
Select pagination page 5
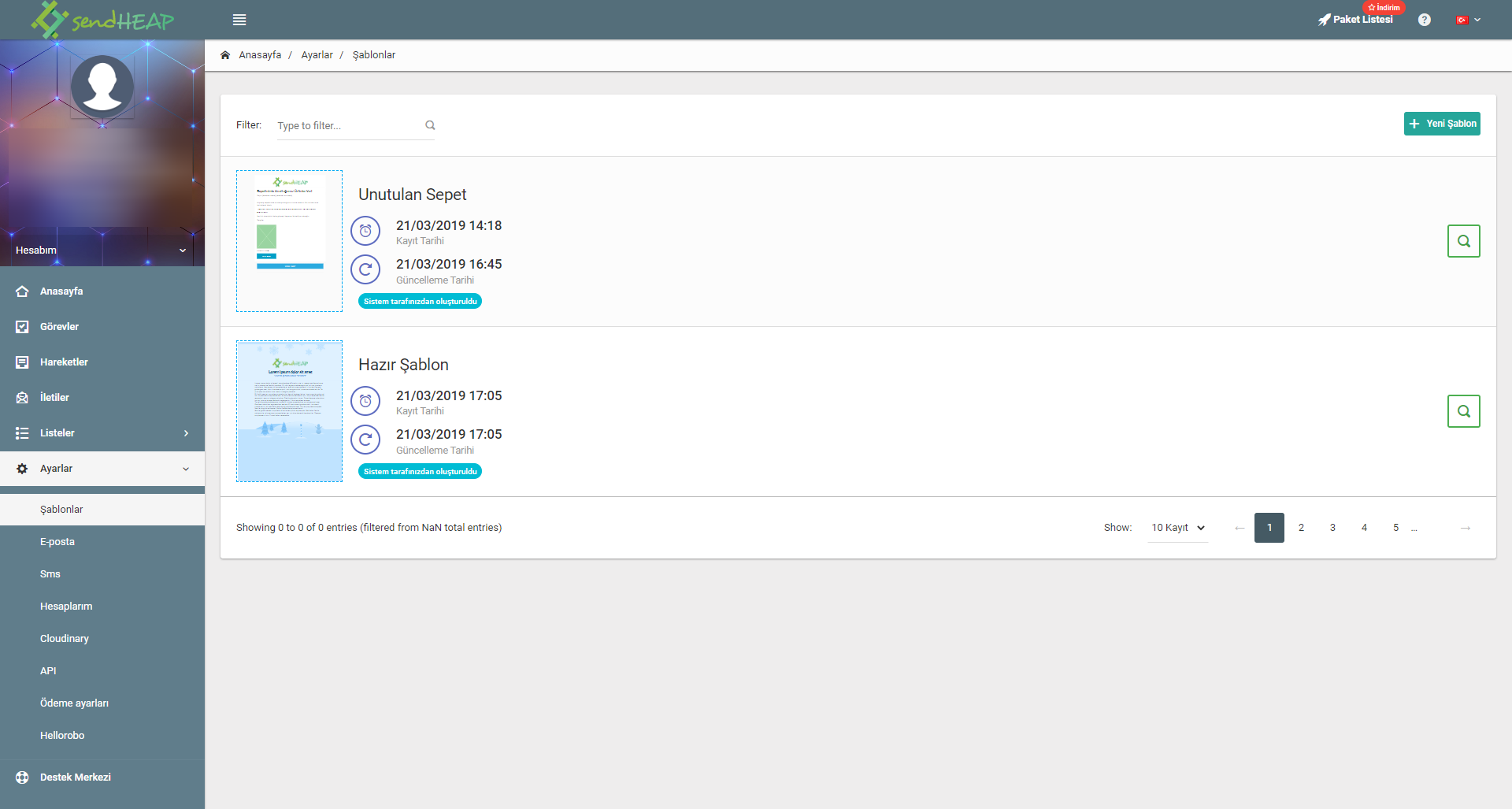tap(1395, 528)
